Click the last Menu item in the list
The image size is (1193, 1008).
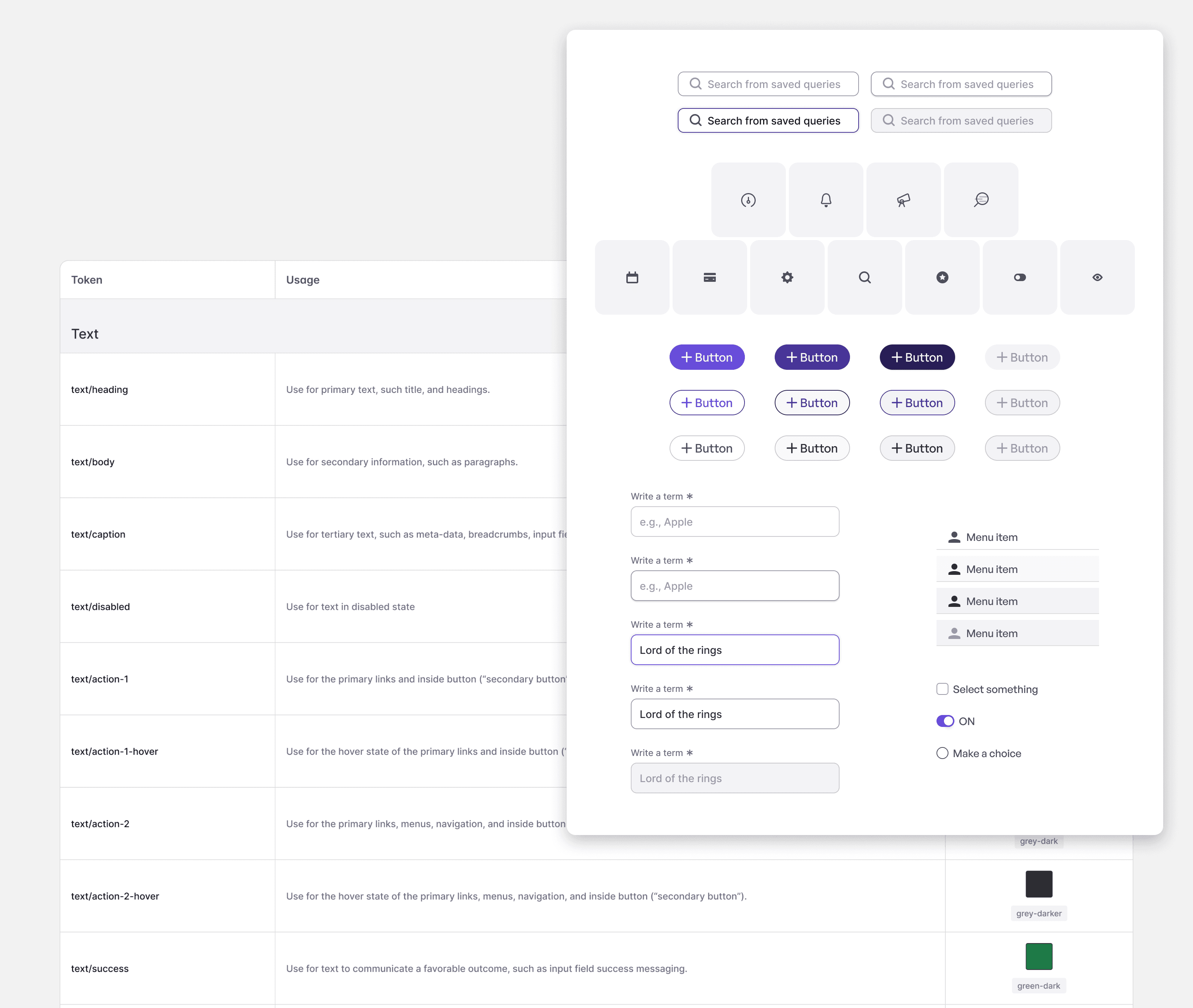1017,633
